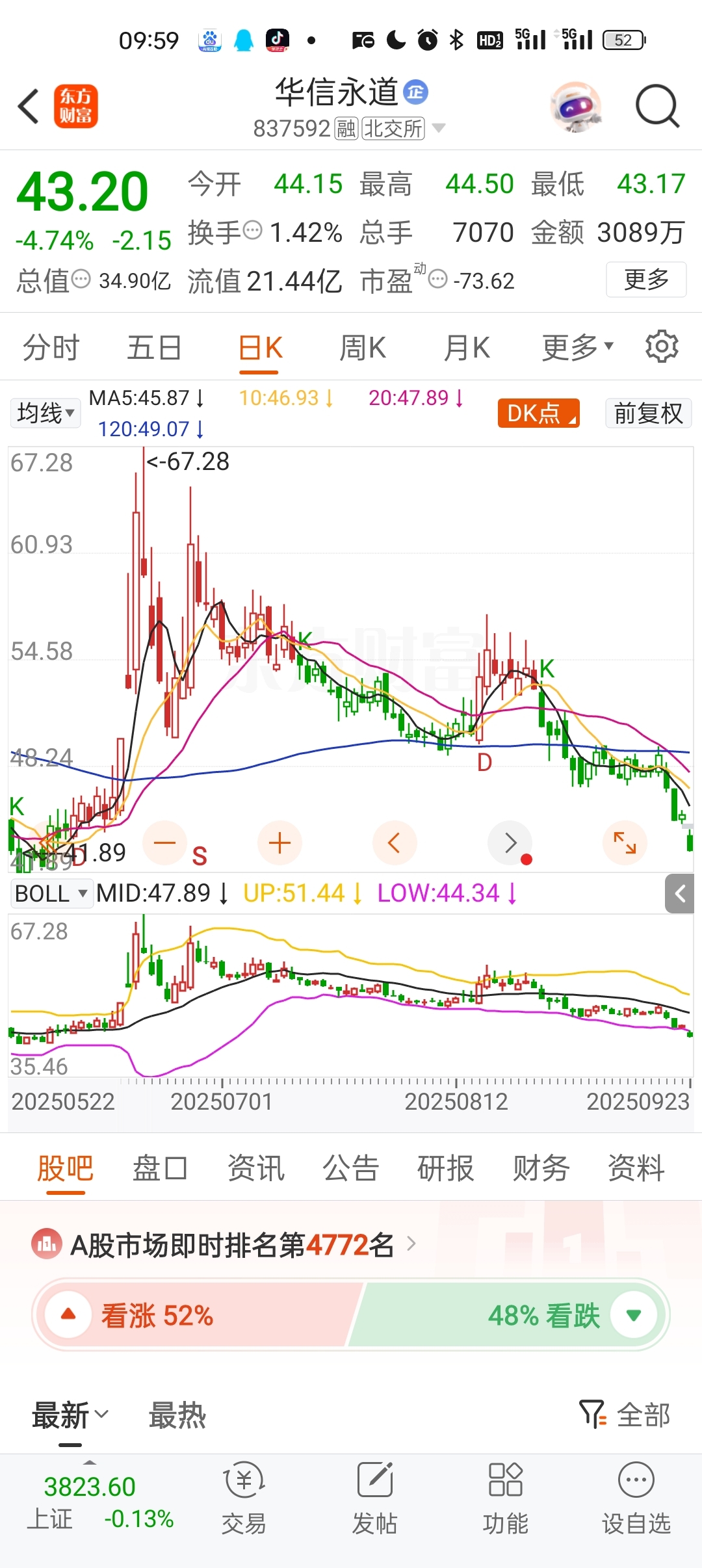
Task: Tap the ranking chart icon beside A股市场
Action: click(x=46, y=1244)
